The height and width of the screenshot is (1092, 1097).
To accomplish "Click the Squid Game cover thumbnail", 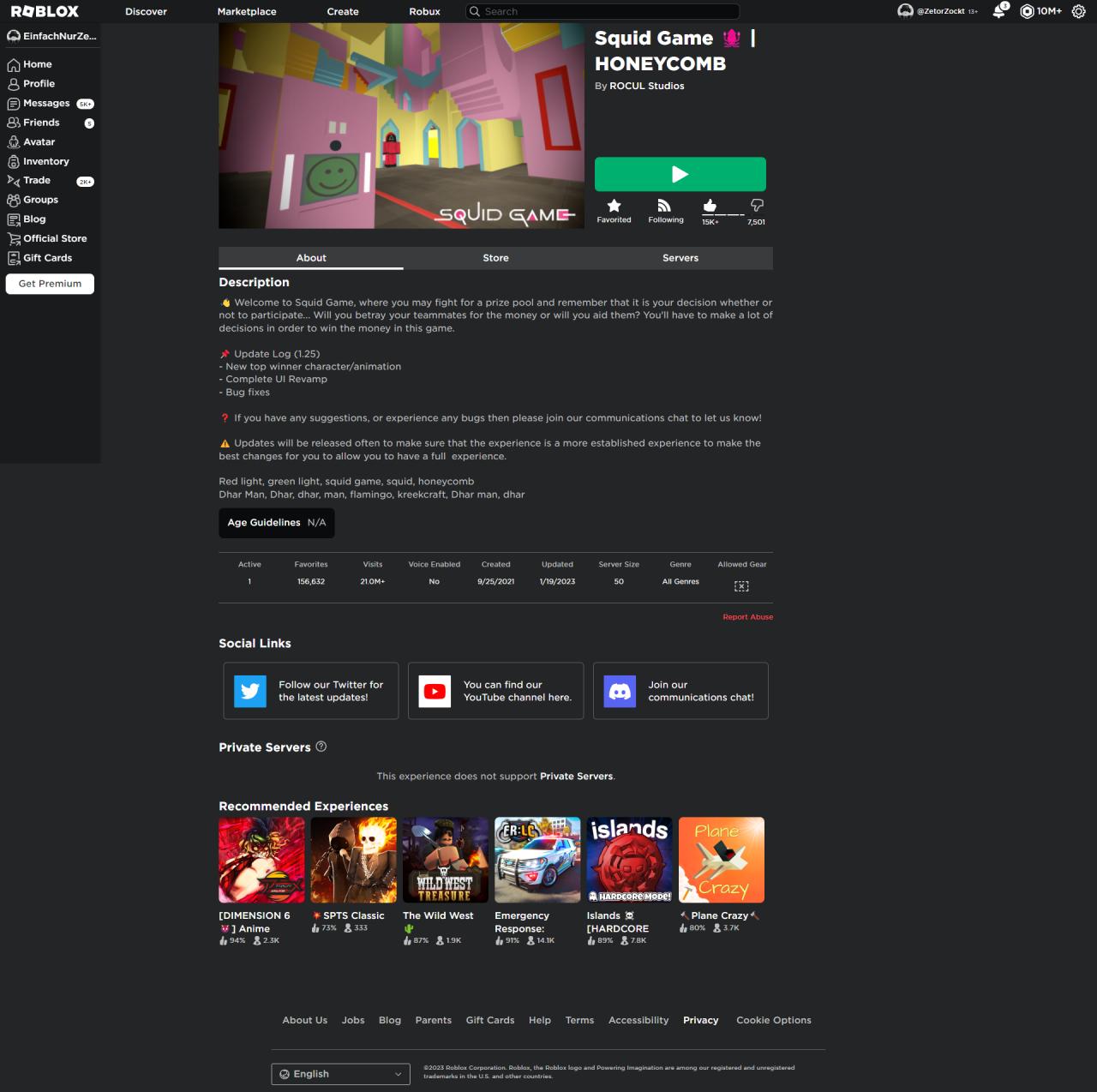I will (x=401, y=126).
